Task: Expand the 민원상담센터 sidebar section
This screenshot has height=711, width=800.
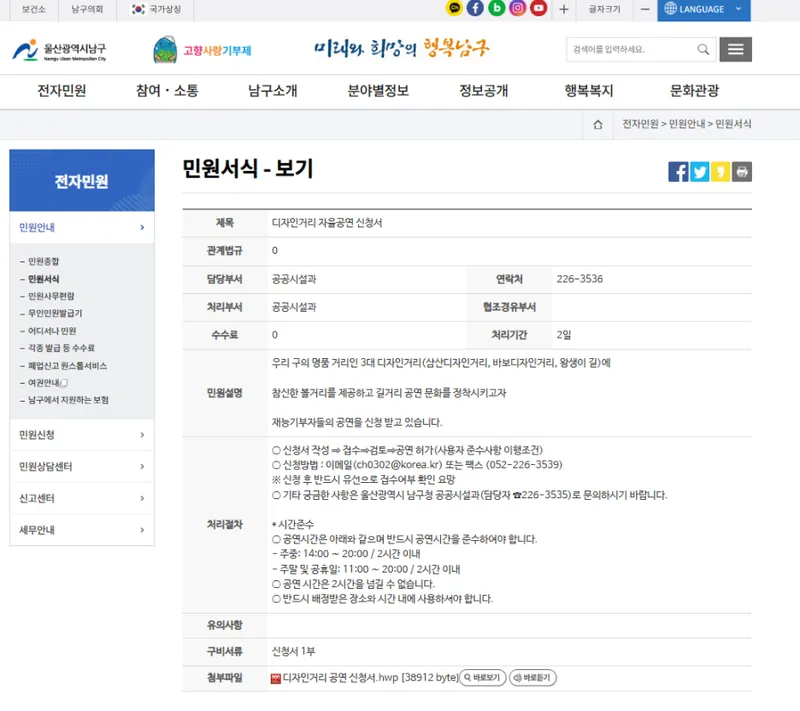Action: point(82,467)
